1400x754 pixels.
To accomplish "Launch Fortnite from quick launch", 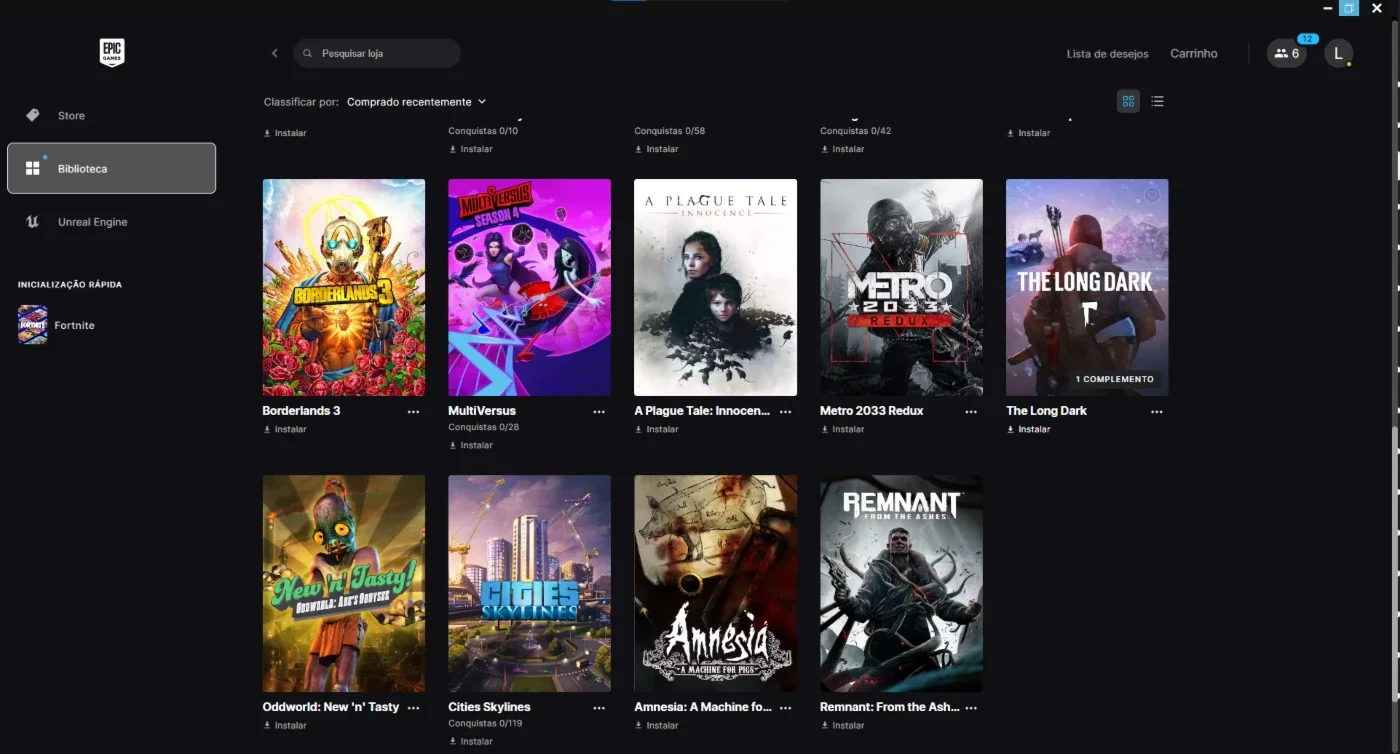I will click(57, 325).
